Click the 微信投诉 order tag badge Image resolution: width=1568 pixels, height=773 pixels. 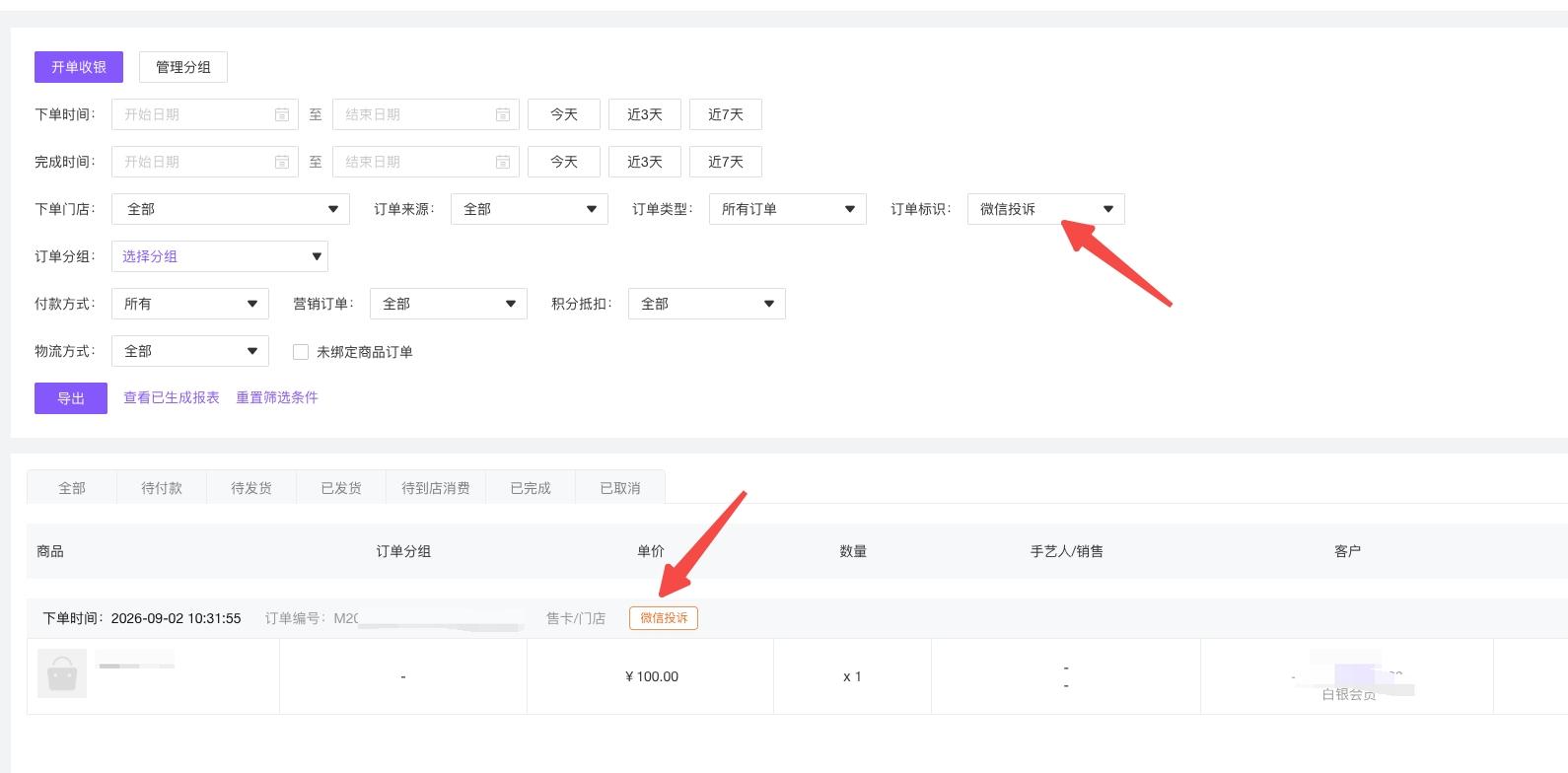click(x=664, y=618)
